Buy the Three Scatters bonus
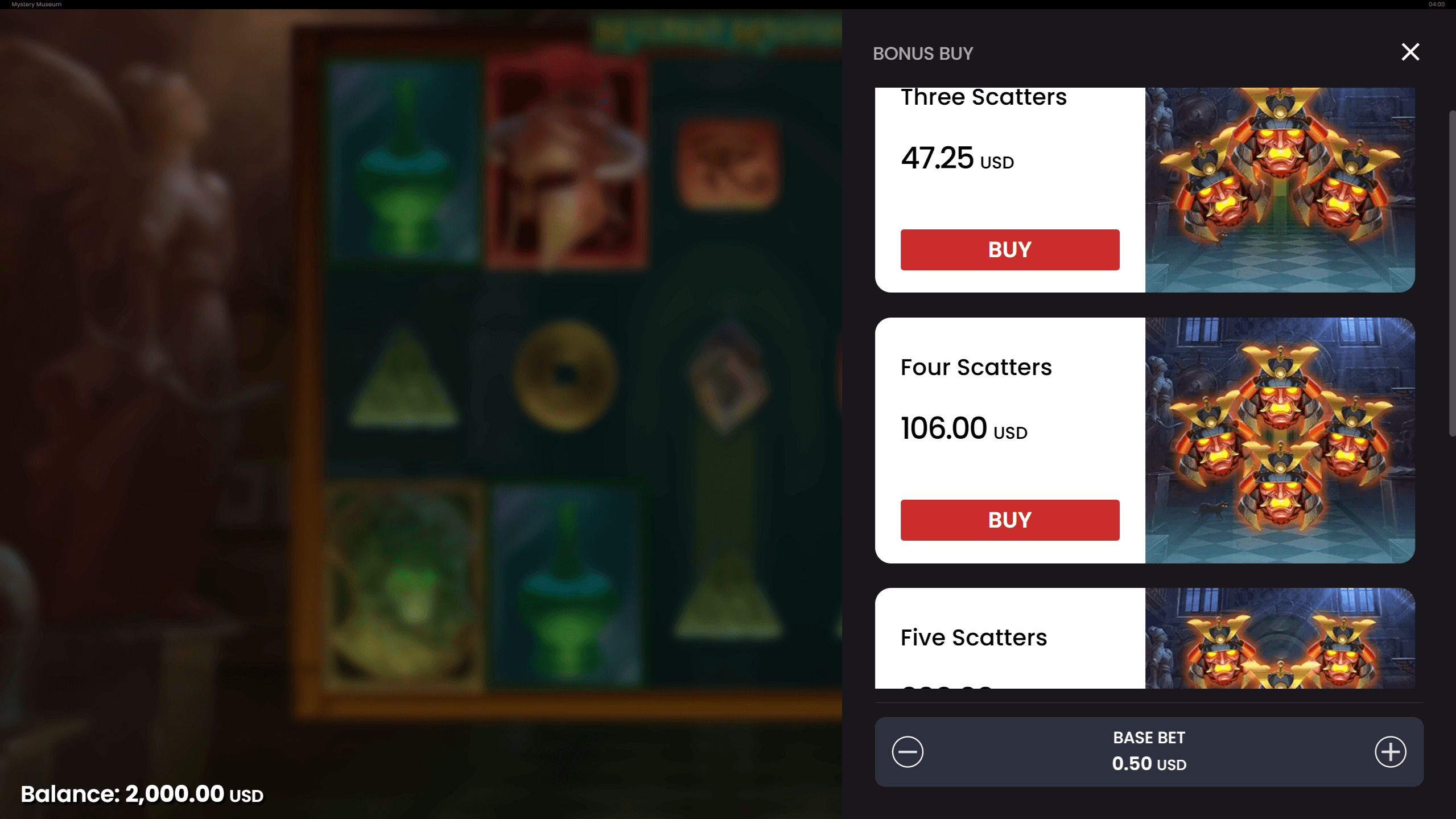The image size is (1456, 819). [x=1009, y=249]
